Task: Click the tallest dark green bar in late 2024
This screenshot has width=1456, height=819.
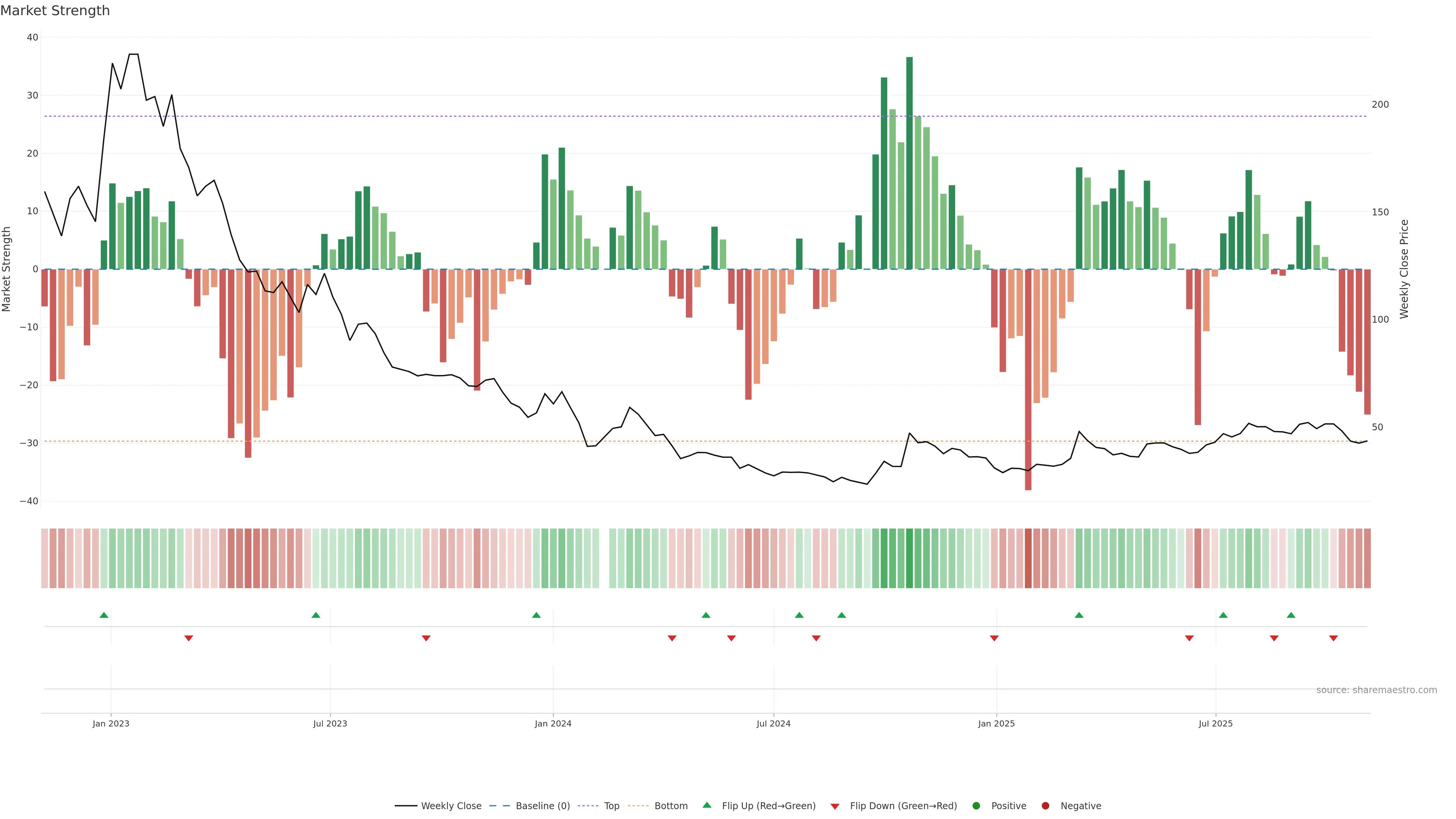Action: pos(910,163)
